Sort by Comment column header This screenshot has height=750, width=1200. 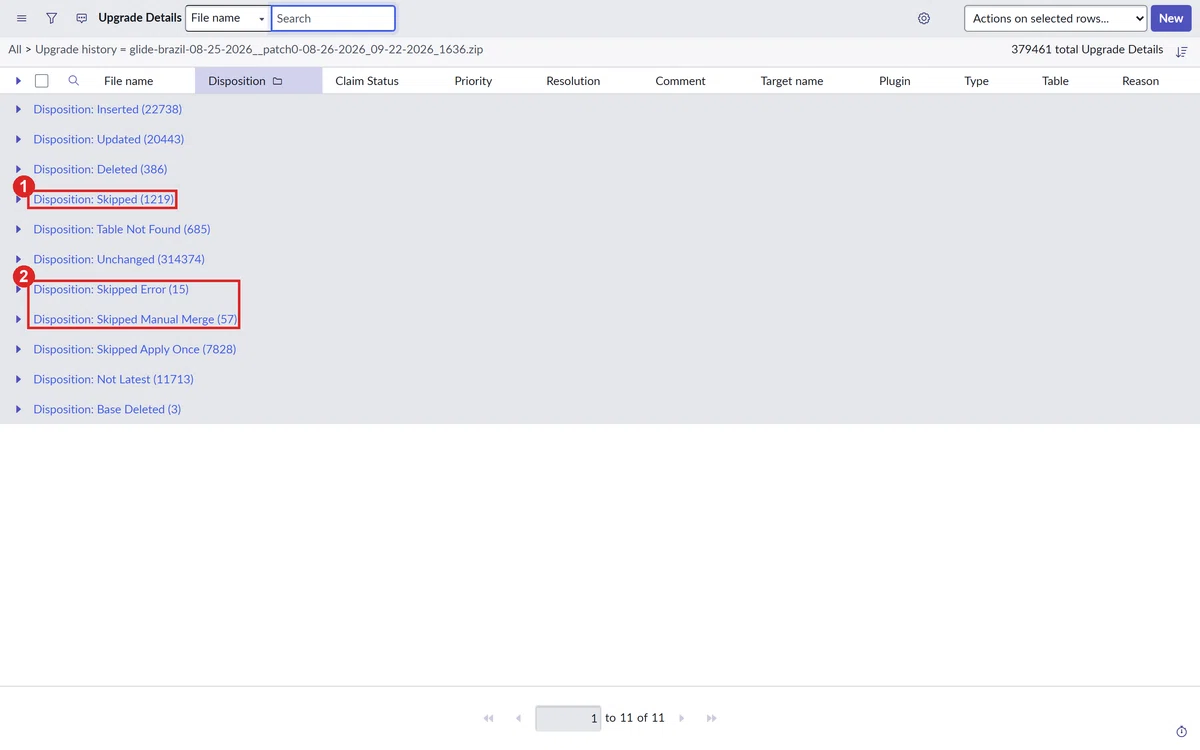tap(680, 81)
